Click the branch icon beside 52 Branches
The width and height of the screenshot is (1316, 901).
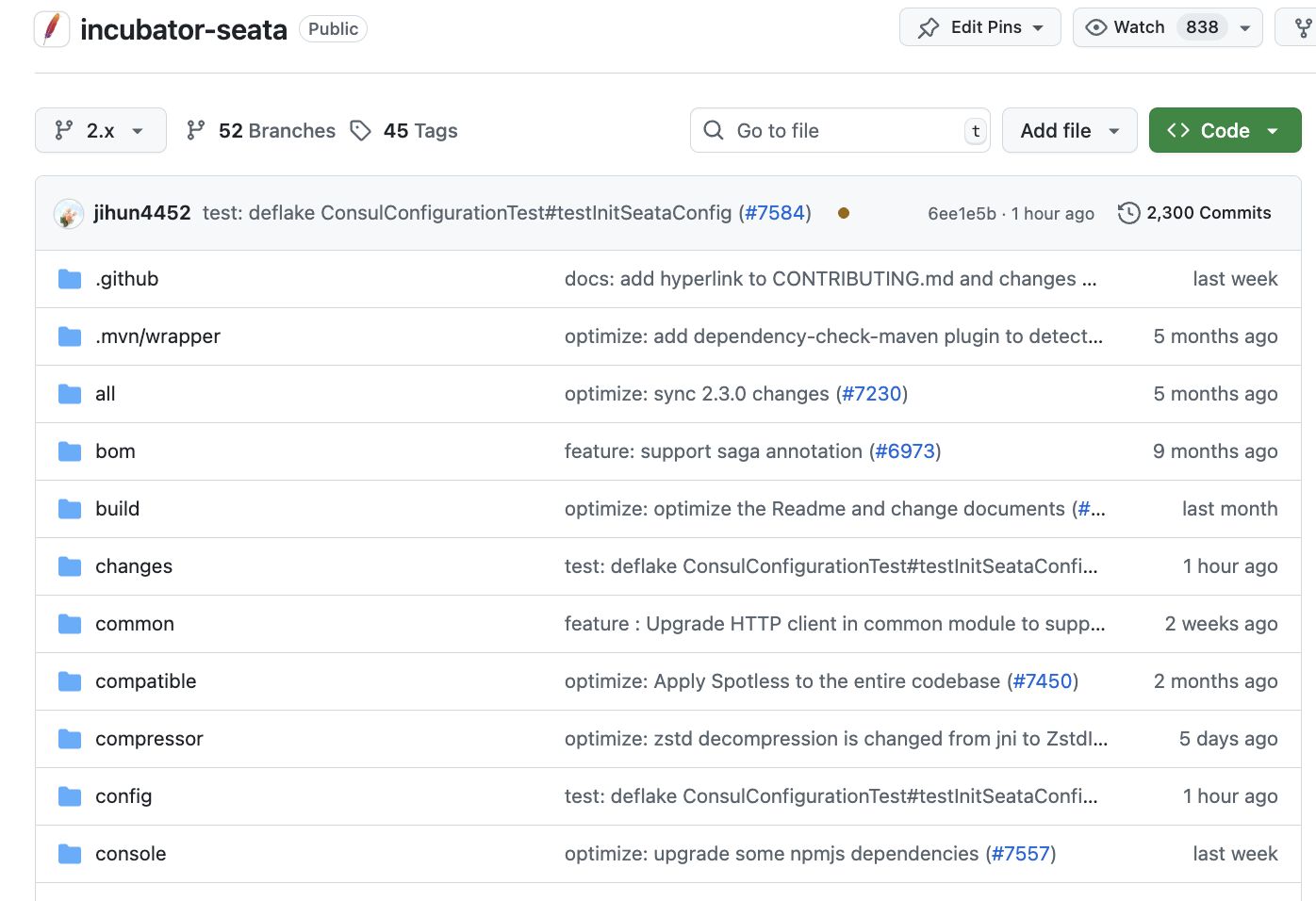pyautogui.click(x=196, y=131)
